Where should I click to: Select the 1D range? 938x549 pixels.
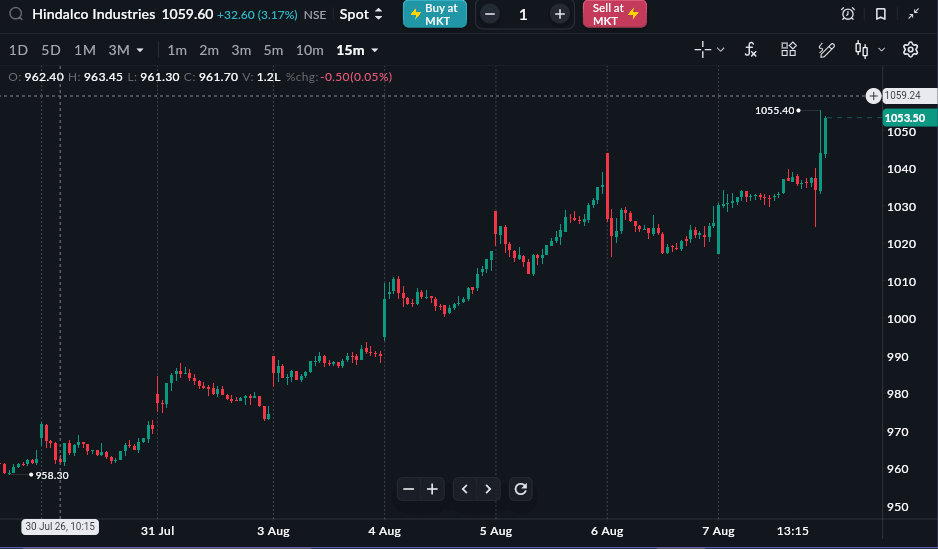(19, 50)
